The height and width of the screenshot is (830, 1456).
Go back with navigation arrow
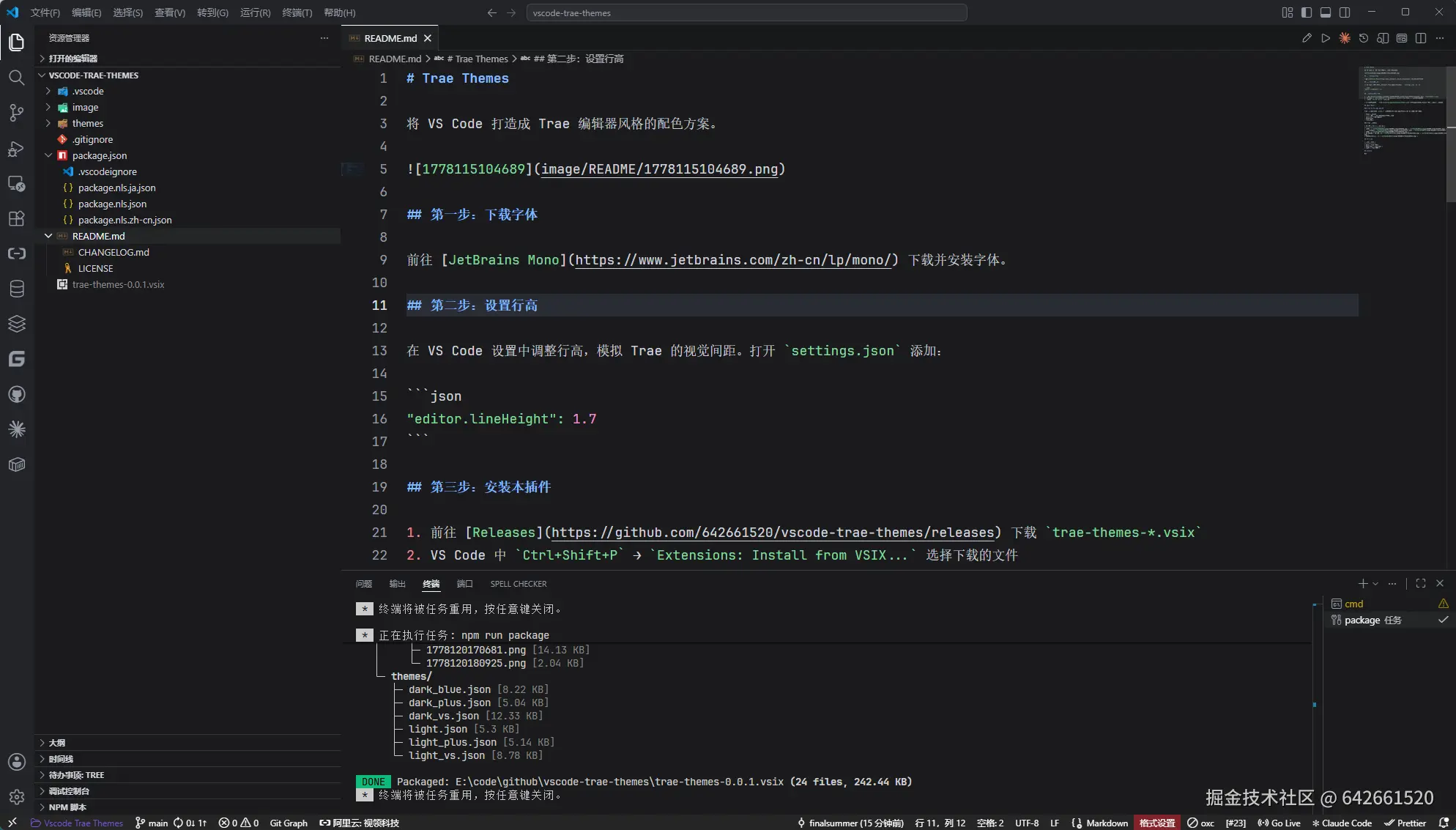click(x=492, y=12)
